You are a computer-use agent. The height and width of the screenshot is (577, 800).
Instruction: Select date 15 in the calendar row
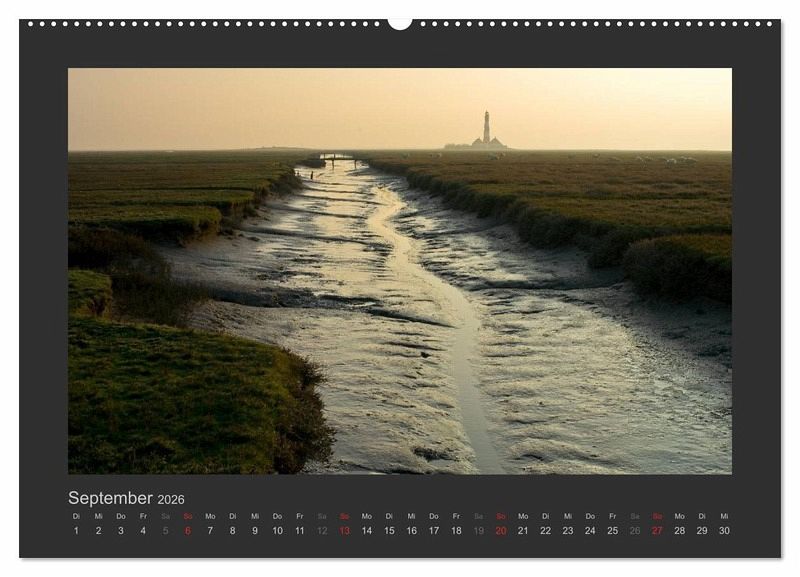[x=389, y=531]
